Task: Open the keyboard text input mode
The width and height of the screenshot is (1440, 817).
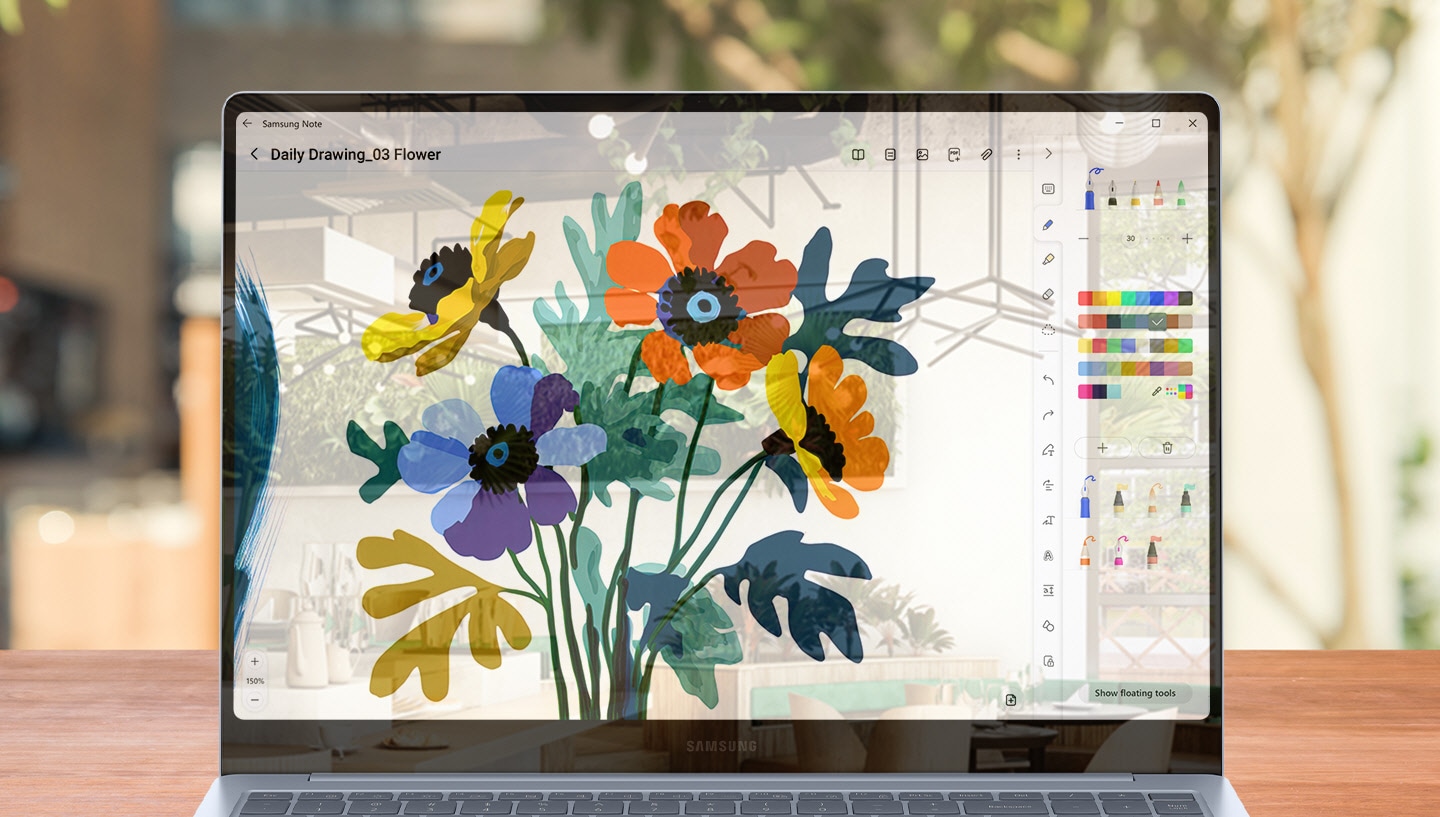Action: 1048,189
